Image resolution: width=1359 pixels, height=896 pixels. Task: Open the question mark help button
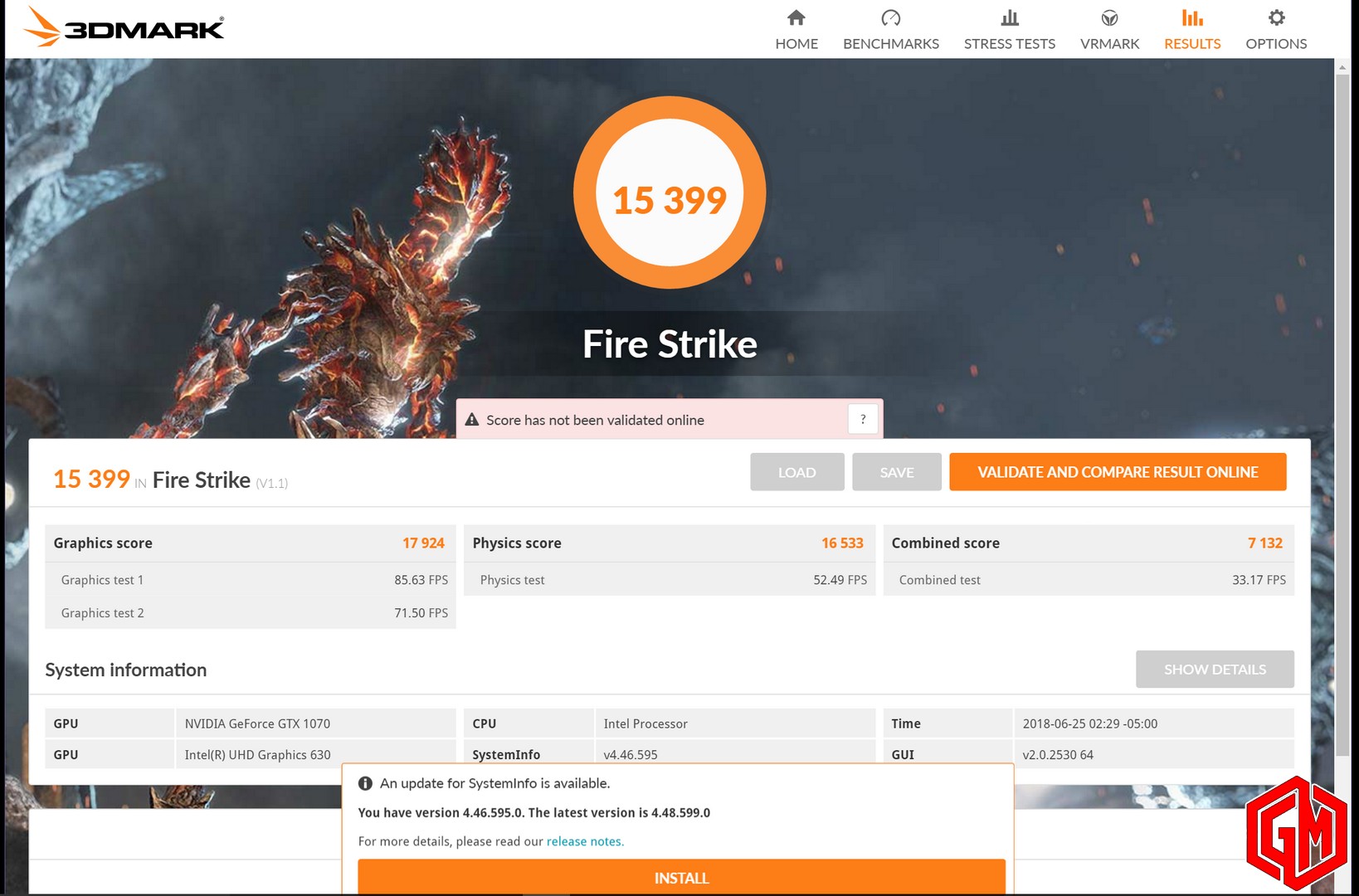[863, 419]
